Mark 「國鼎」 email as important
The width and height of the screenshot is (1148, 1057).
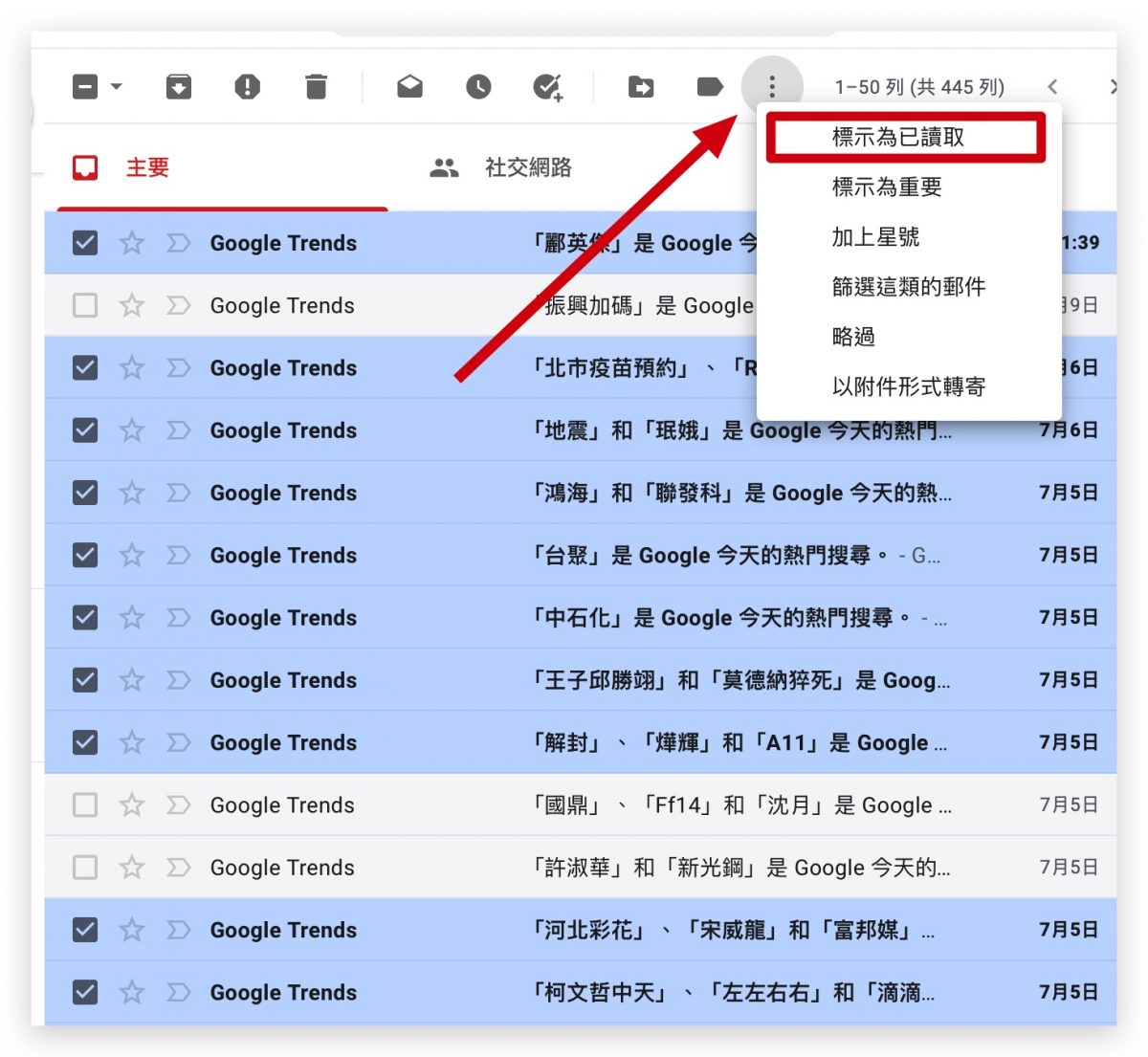click(178, 804)
